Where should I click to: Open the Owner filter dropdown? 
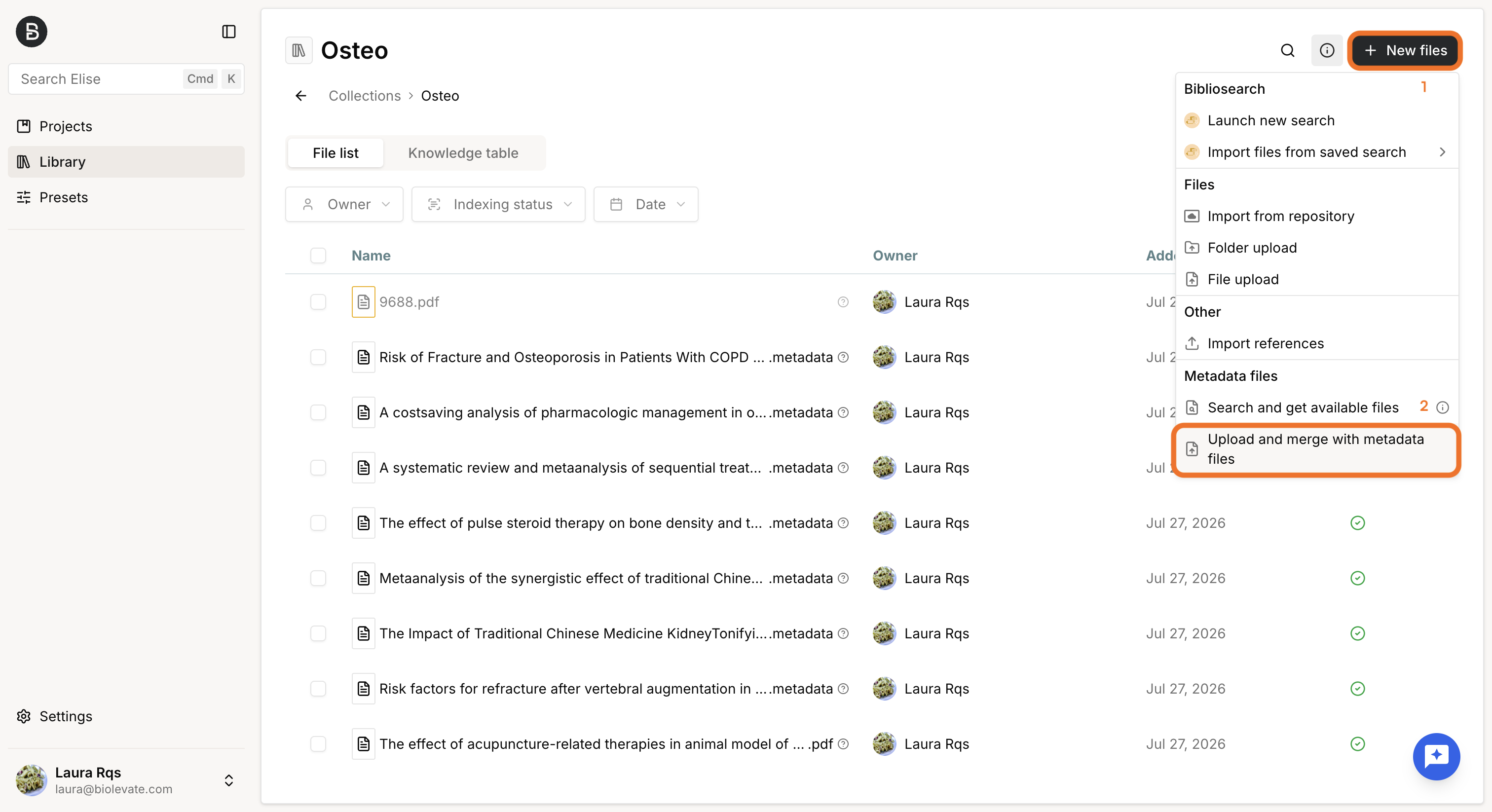(344, 204)
